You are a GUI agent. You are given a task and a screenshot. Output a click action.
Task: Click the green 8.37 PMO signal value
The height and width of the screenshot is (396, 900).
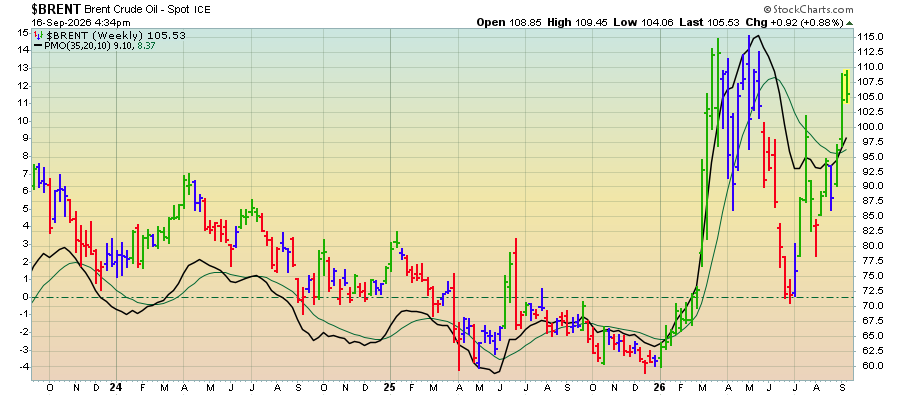point(146,45)
